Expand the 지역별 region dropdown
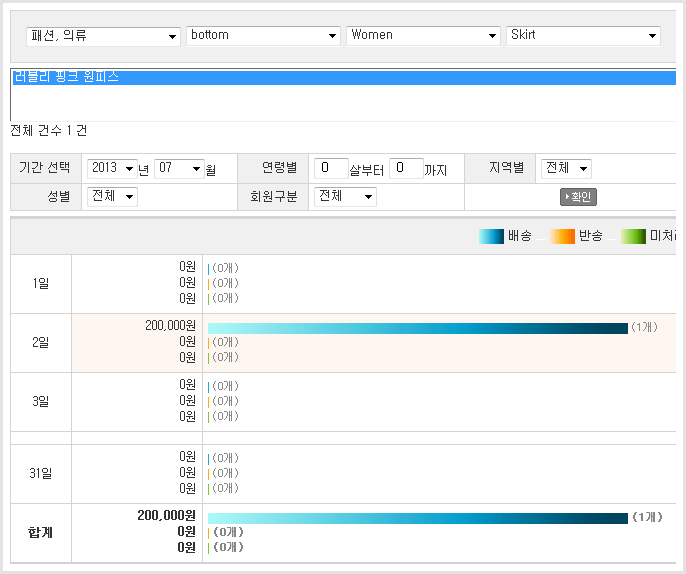Screen dimensions: 686x574 click(x=565, y=168)
